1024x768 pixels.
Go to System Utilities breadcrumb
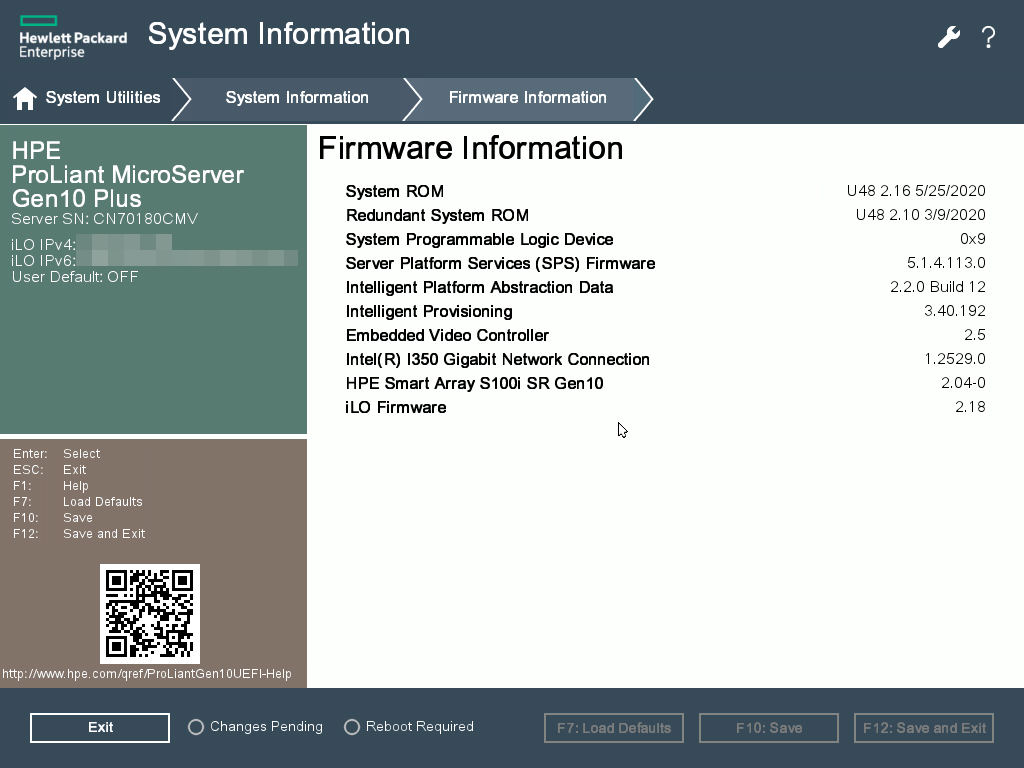pyautogui.click(x=103, y=98)
